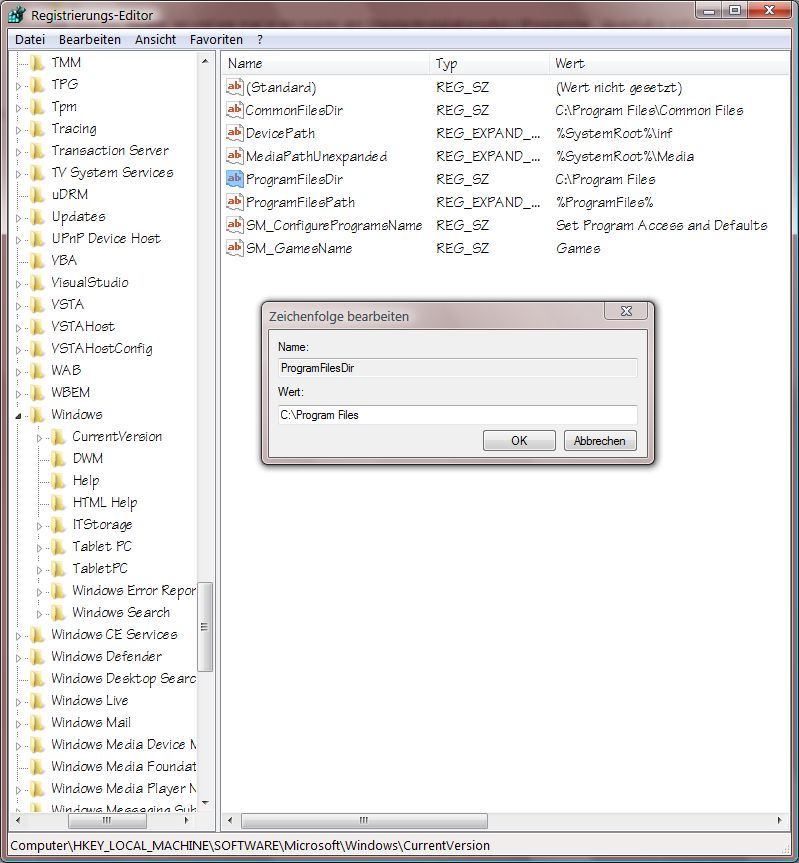Collapse the Windows tree node

point(18,416)
